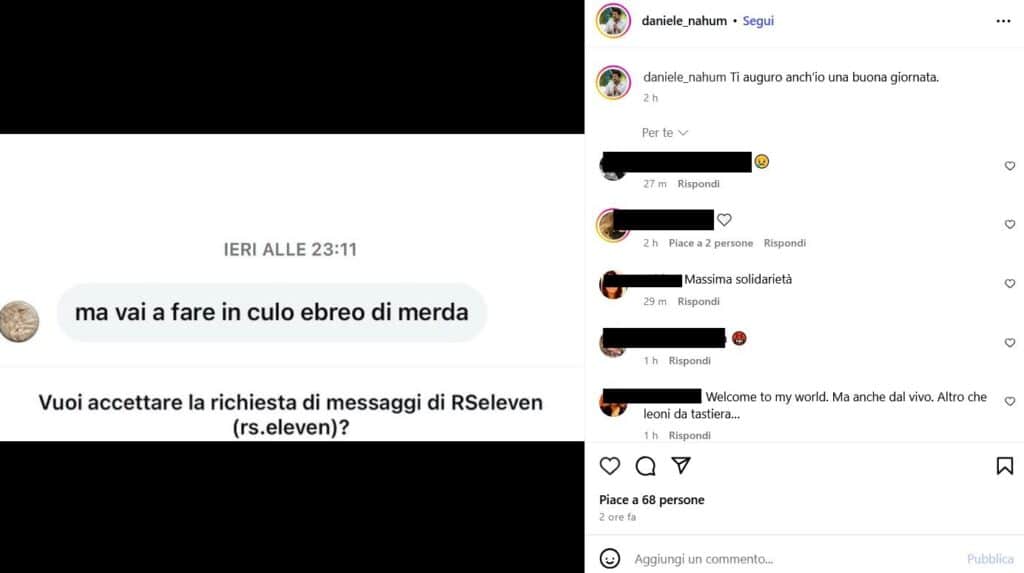Share post with paper plane icon

(x=681, y=465)
